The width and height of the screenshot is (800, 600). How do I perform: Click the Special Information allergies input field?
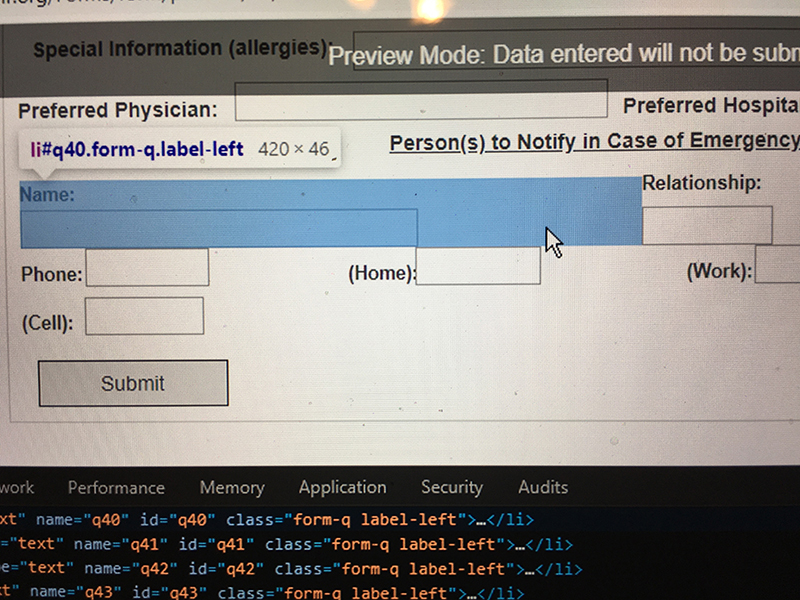tap(577, 50)
